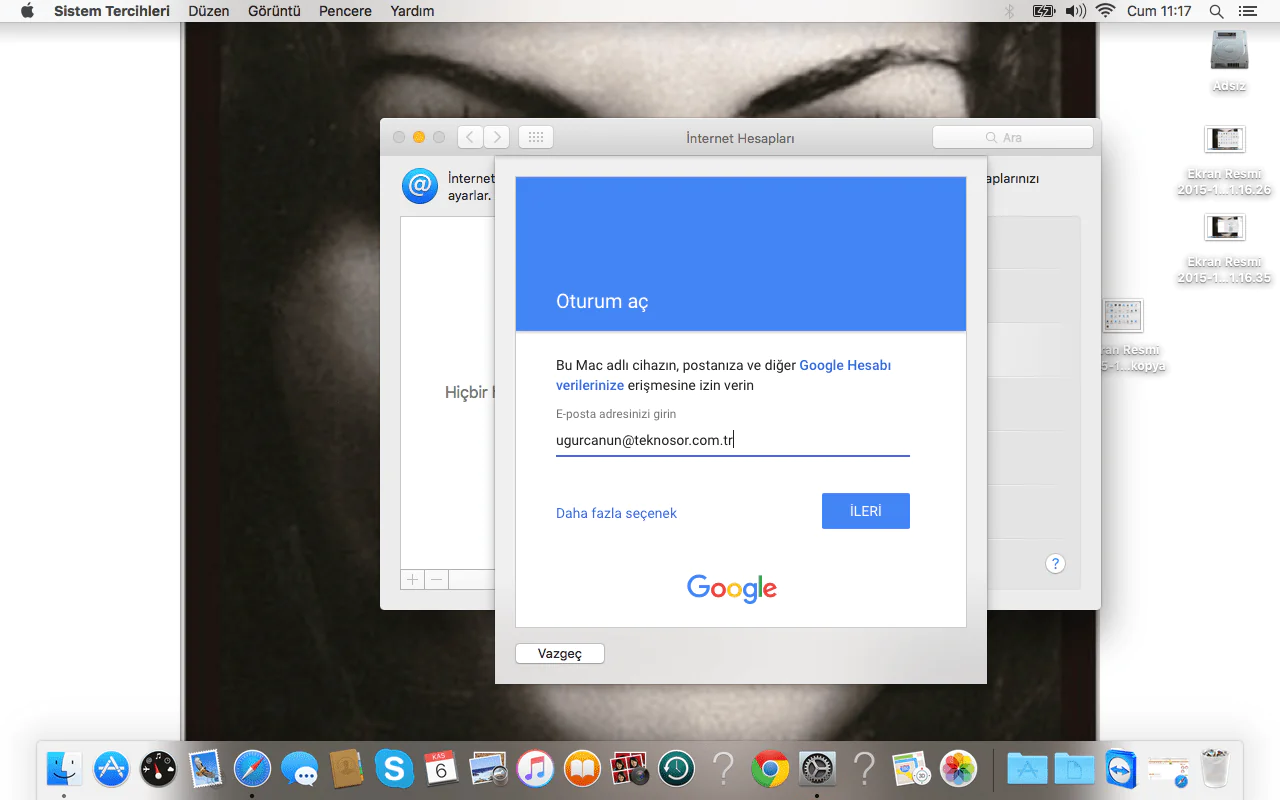Open the Documents folder in dock

point(1074,768)
